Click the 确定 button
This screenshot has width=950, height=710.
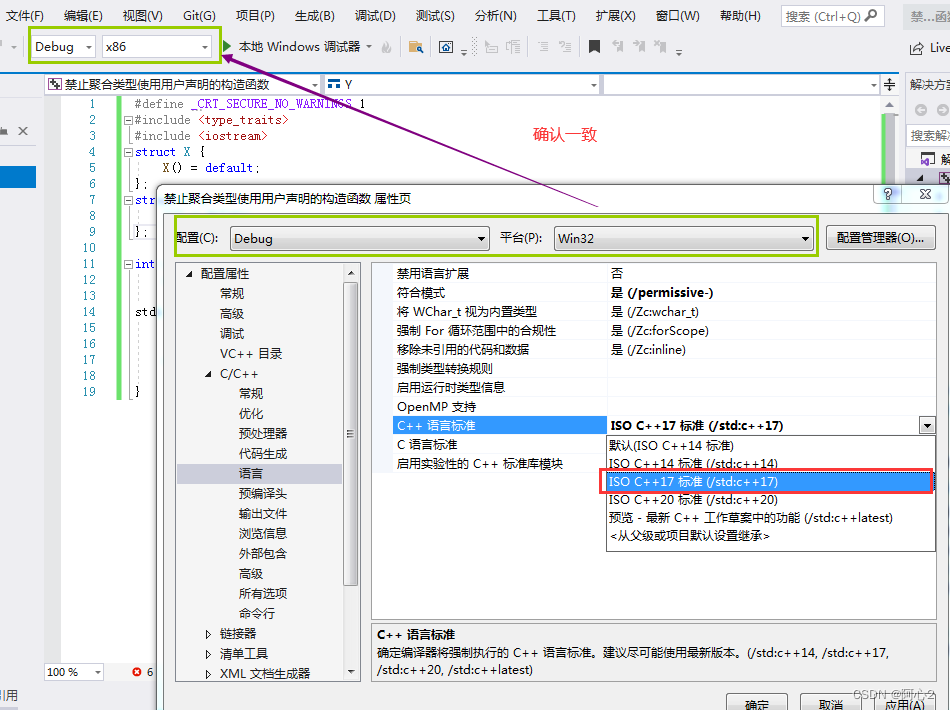[x=757, y=703]
